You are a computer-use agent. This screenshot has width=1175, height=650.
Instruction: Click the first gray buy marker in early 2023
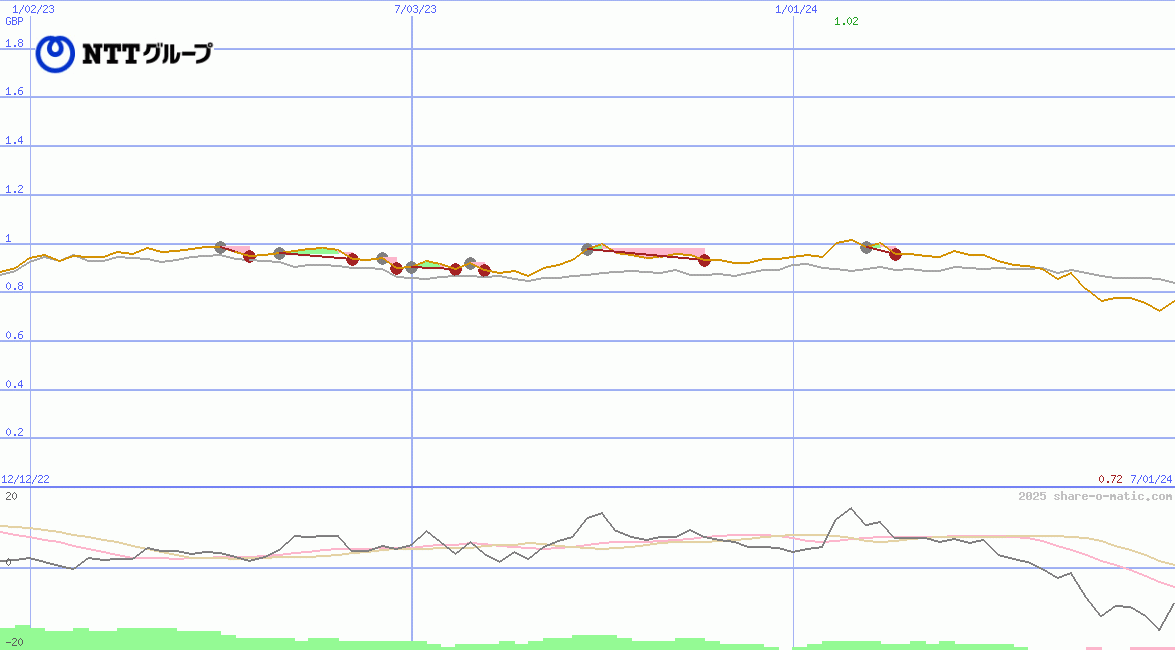coord(220,247)
